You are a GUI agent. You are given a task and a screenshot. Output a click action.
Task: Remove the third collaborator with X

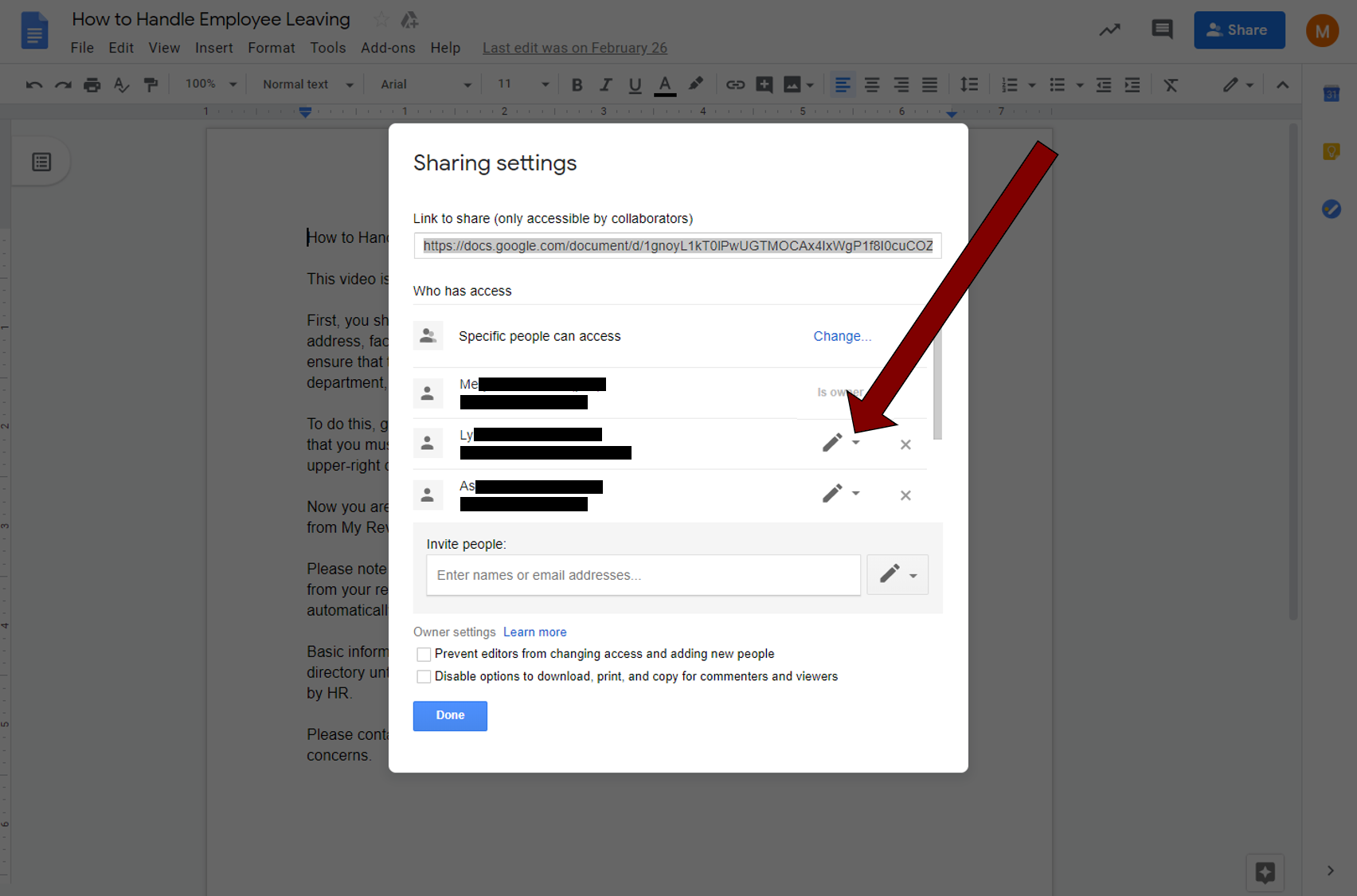905,495
